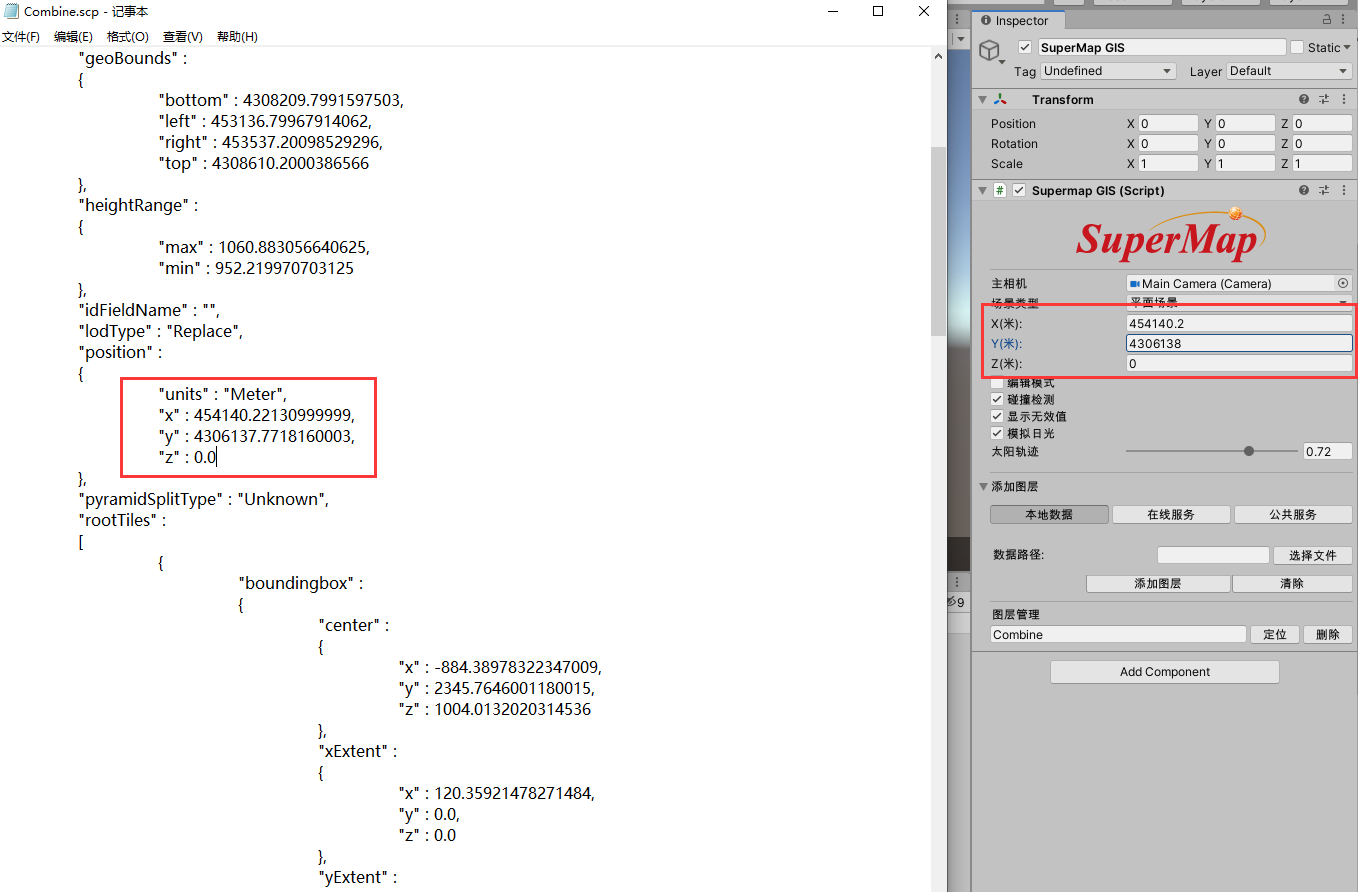
Task: Toggle the 模拟日光 checkbox
Action: click(997, 433)
